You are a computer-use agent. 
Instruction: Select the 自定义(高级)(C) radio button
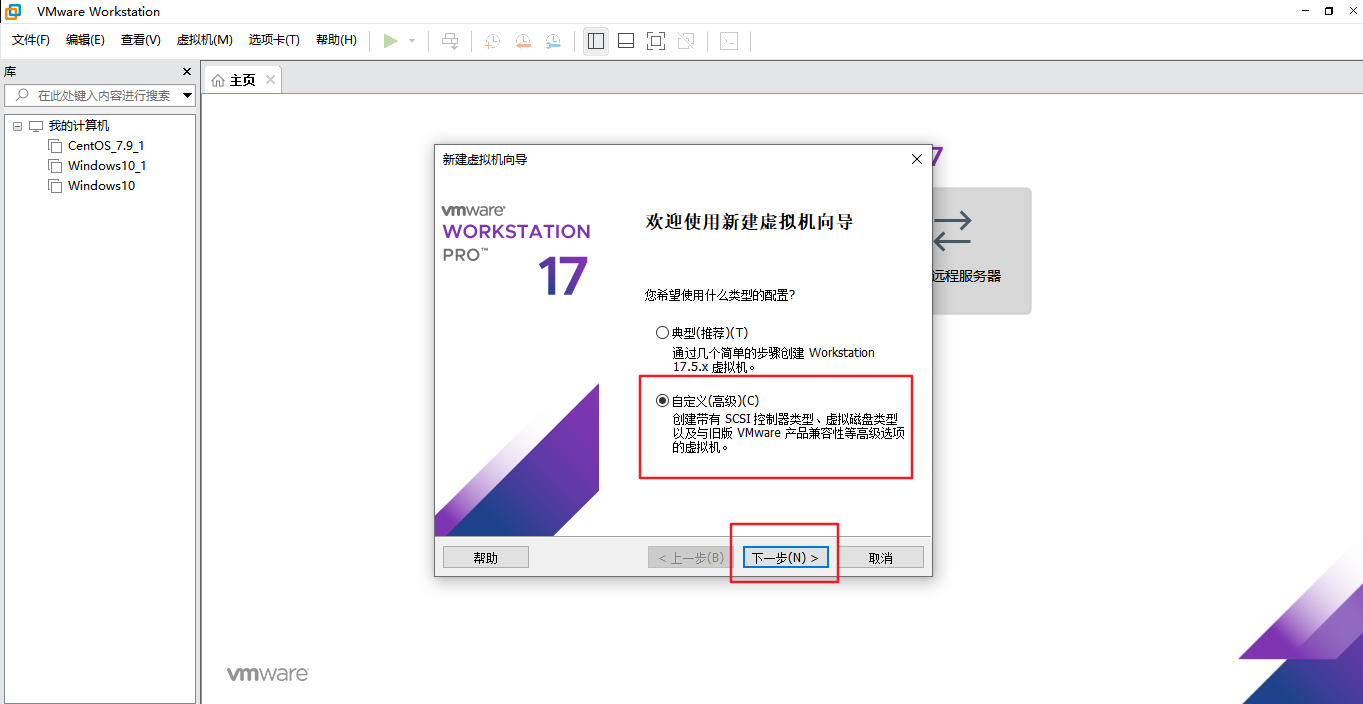point(662,399)
